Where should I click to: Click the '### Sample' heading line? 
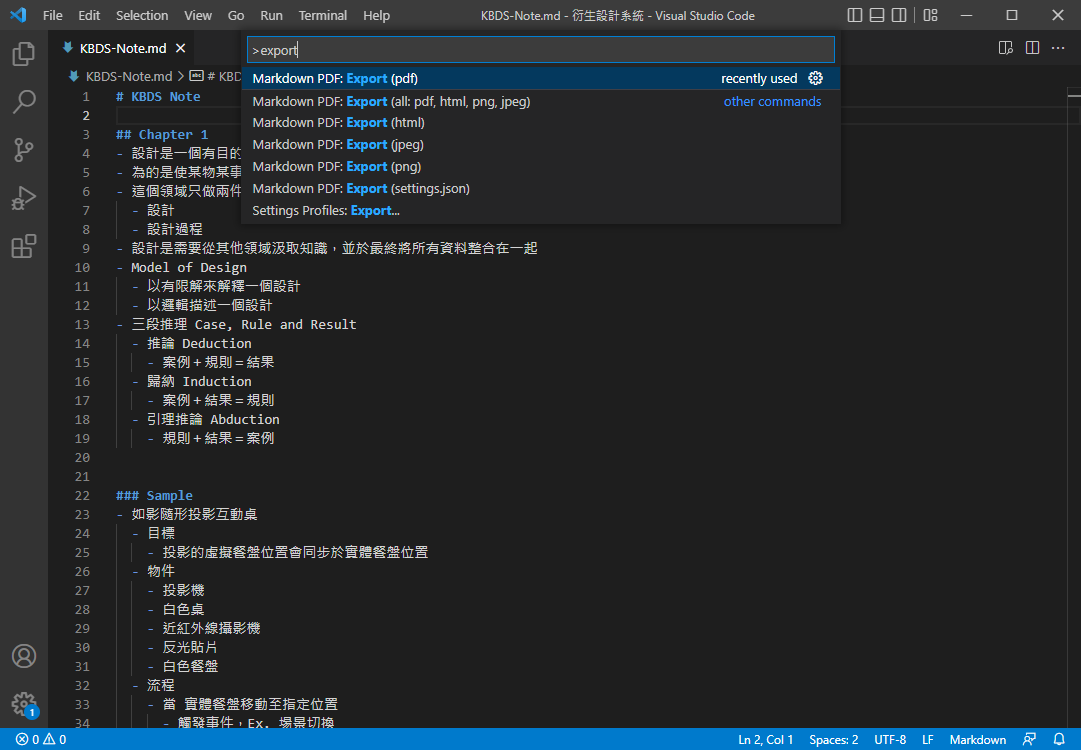tap(154, 496)
